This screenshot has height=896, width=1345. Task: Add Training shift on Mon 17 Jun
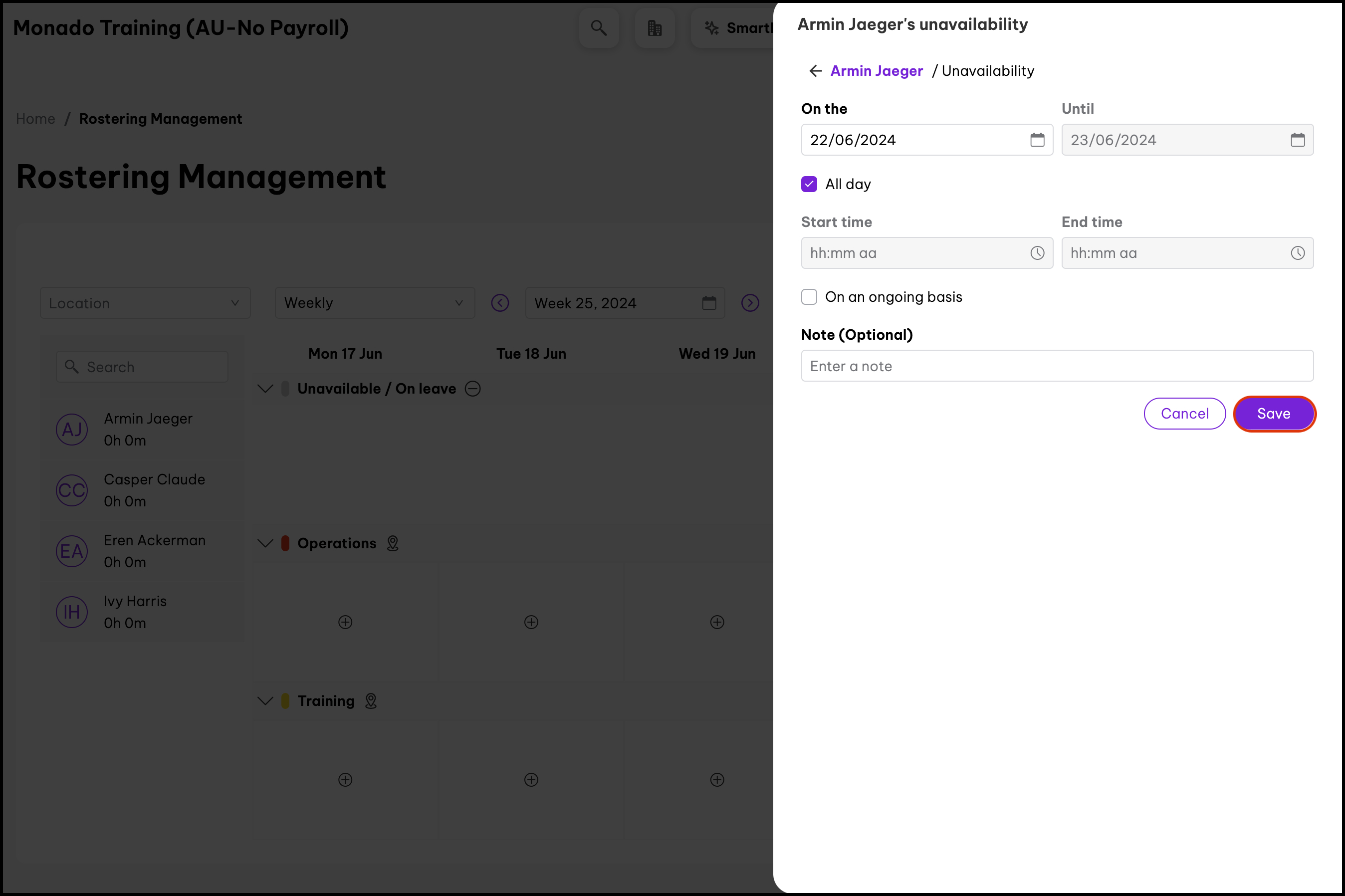point(345,780)
